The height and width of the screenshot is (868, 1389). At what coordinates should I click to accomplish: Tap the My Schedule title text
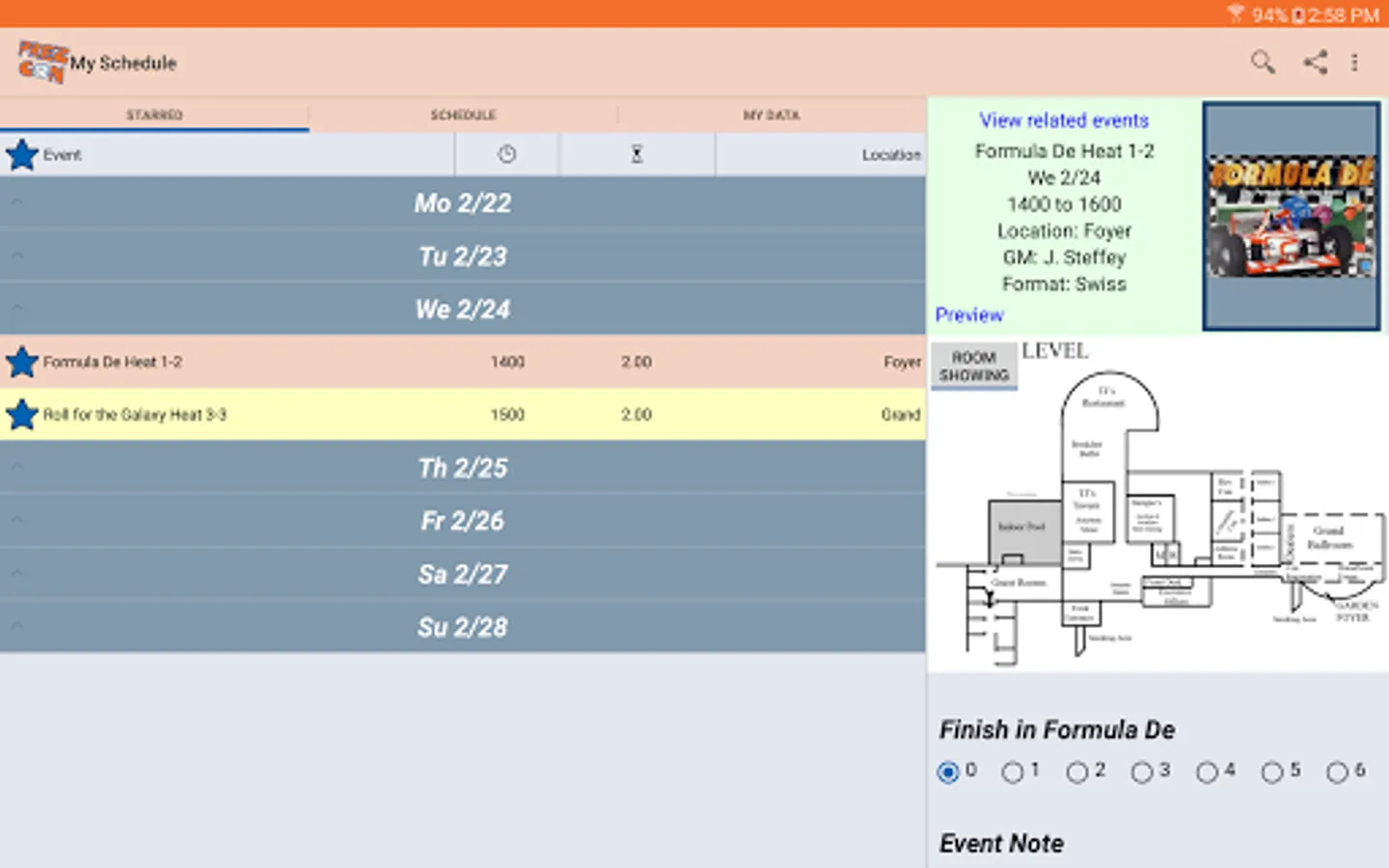tap(123, 63)
